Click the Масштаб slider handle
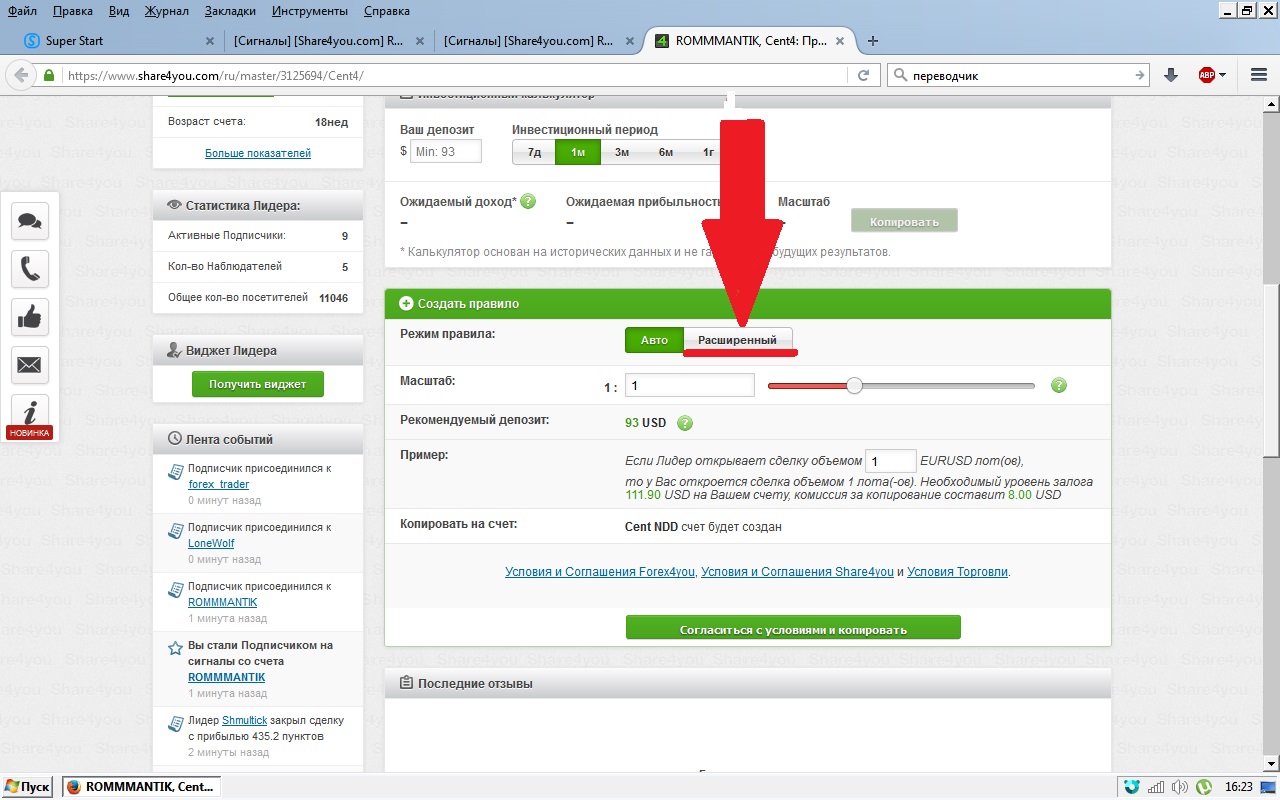Image resolution: width=1280 pixels, height=800 pixels. pos(854,385)
